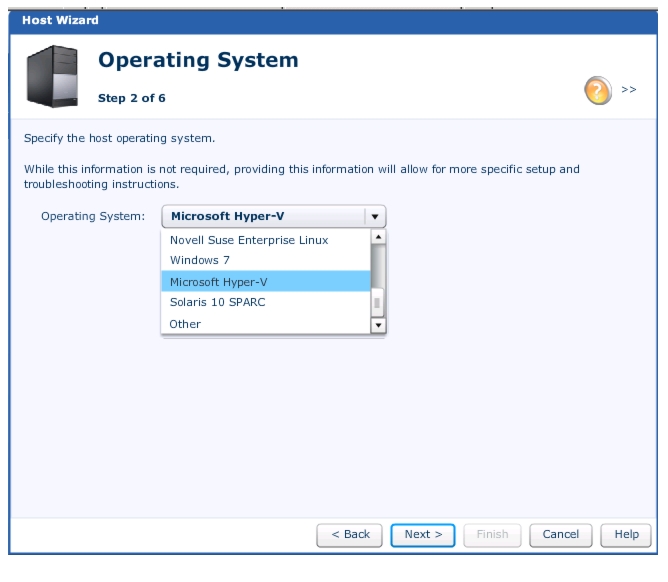The height and width of the screenshot is (582, 668).
Task: Go to previous step with Back
Action: 349,535
